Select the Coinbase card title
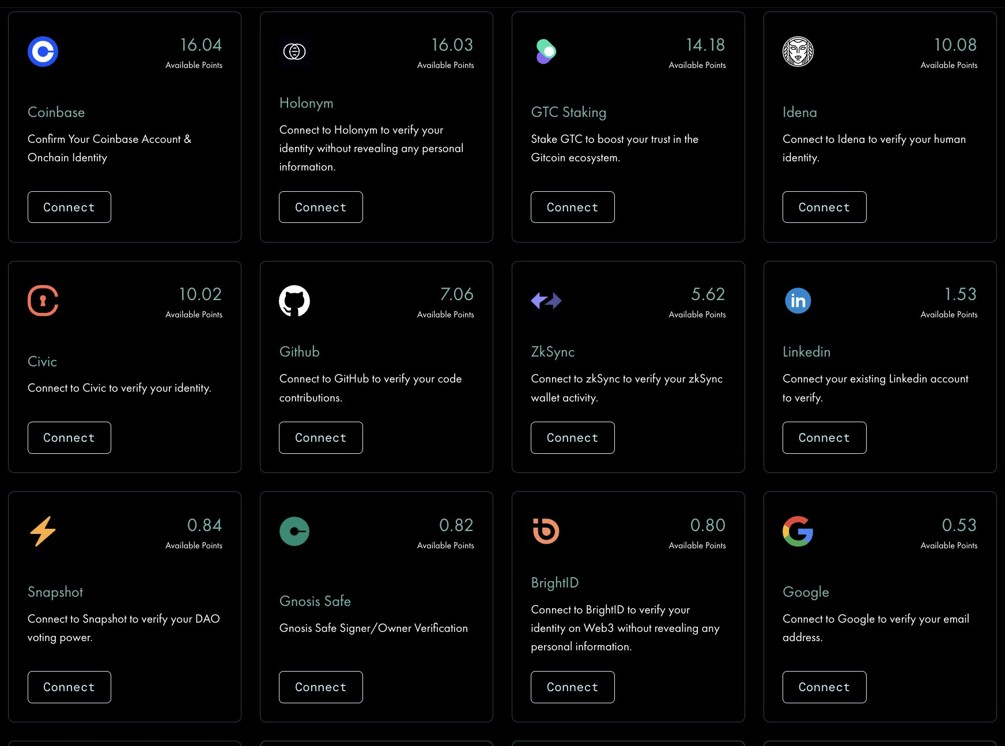 pyautogui.click(x=56, y=112)
